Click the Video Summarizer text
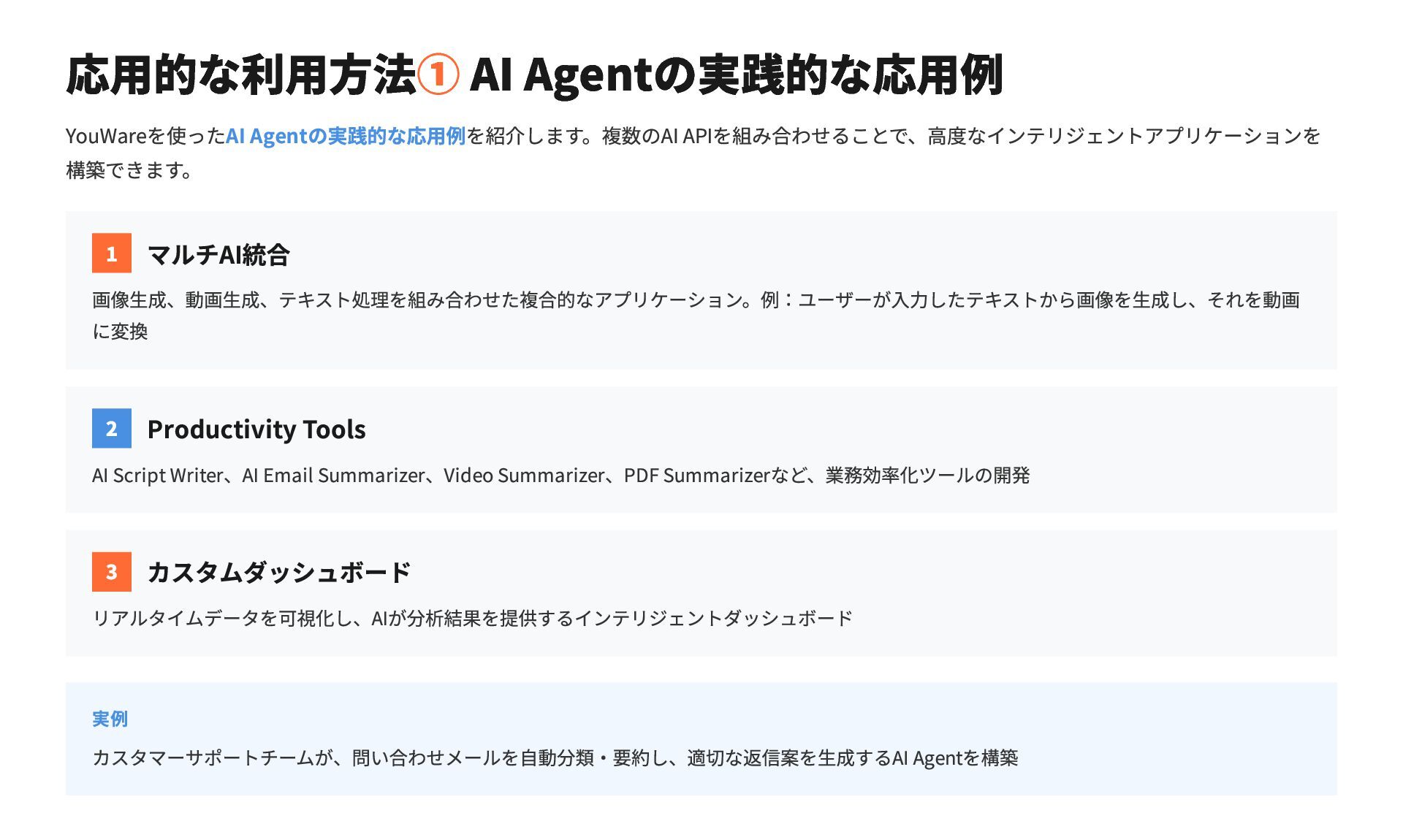 524,476
